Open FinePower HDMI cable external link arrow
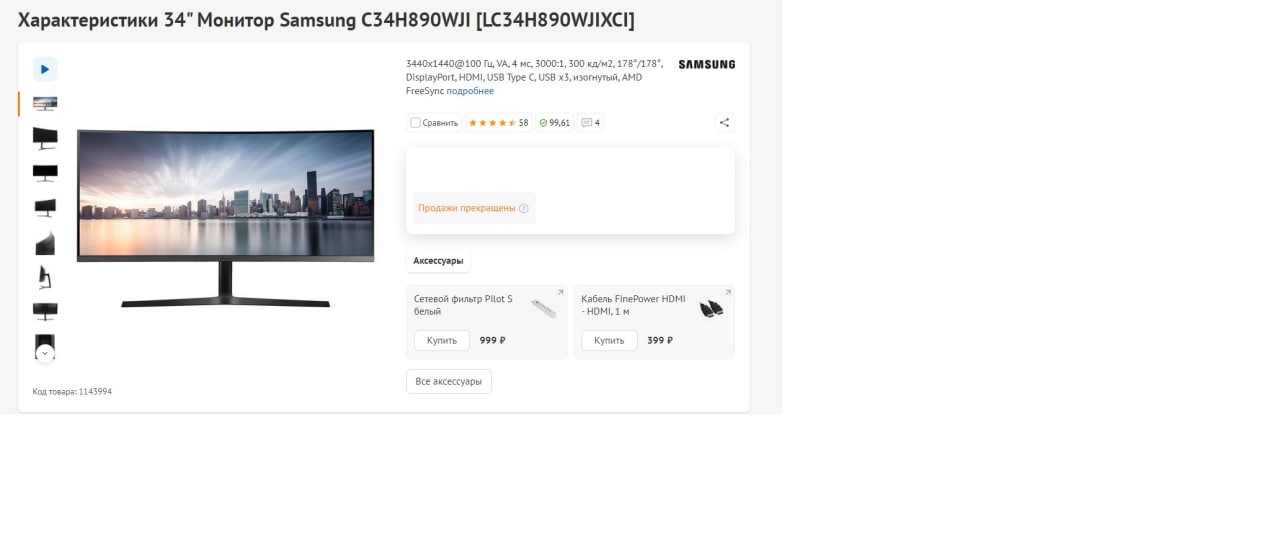The image size is (1280, 535). click(728, 292)
